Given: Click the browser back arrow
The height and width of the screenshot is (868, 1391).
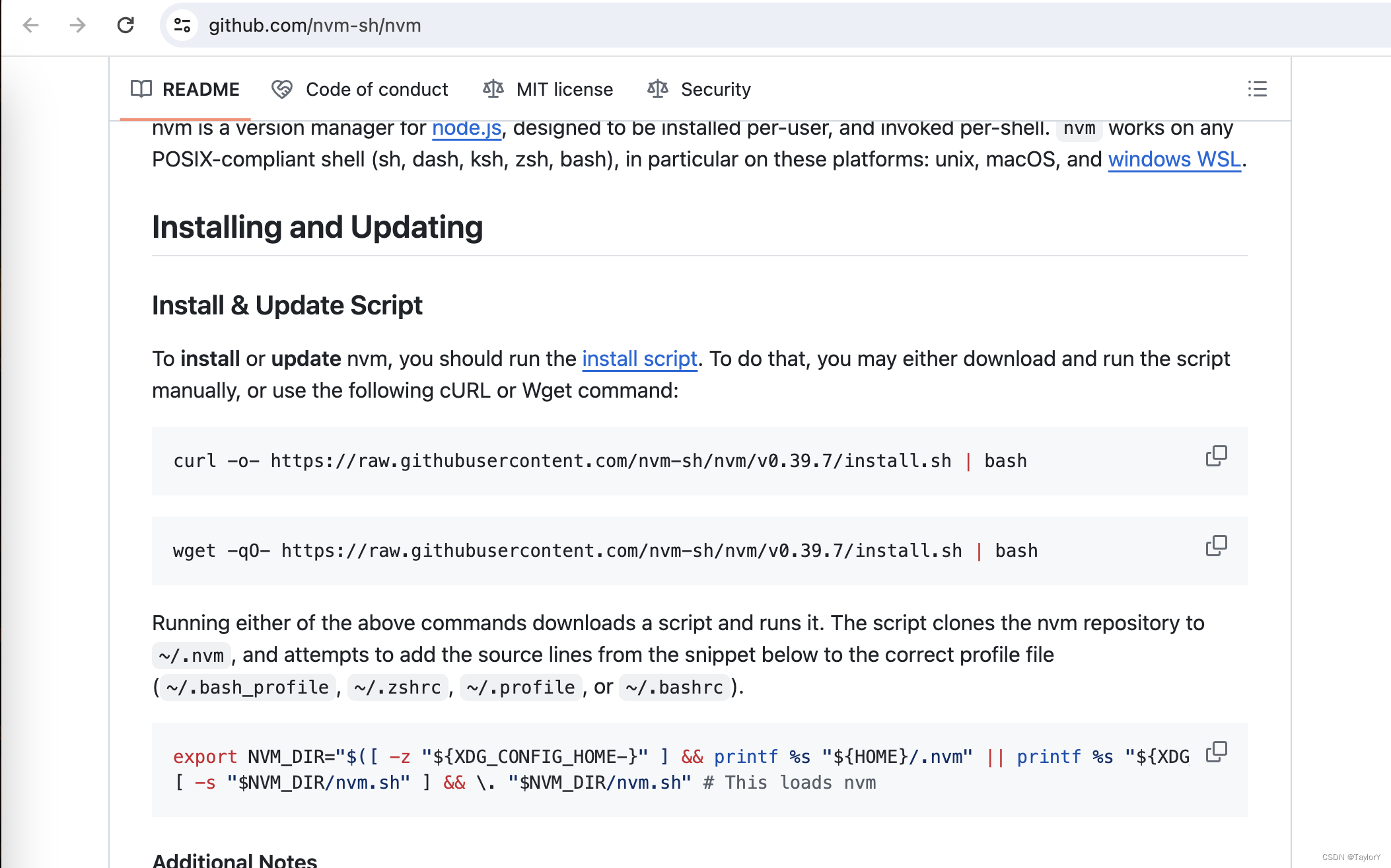Looking at the screenshot, I should pos(31,25).
